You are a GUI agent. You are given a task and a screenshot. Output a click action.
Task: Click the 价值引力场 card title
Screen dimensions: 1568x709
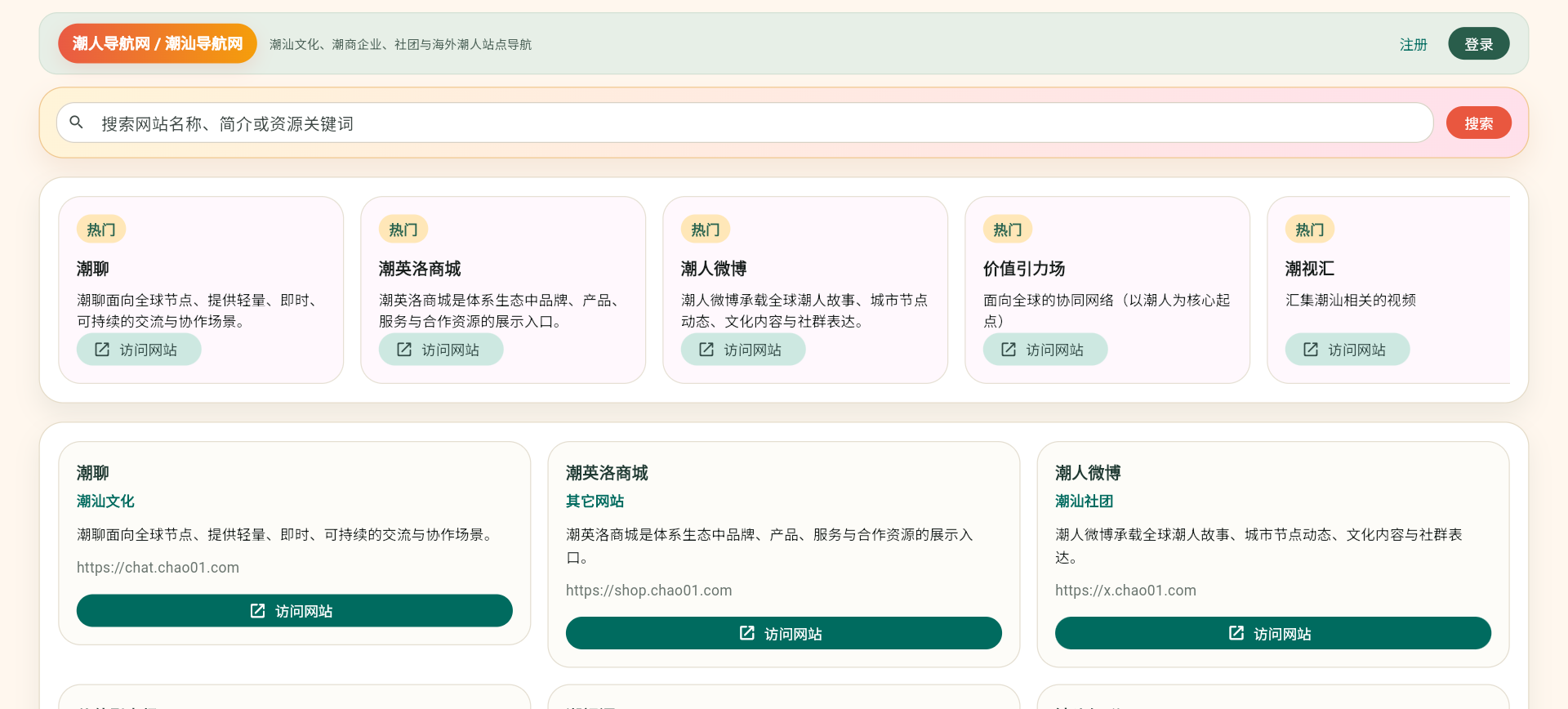[x=1024, y=269]
